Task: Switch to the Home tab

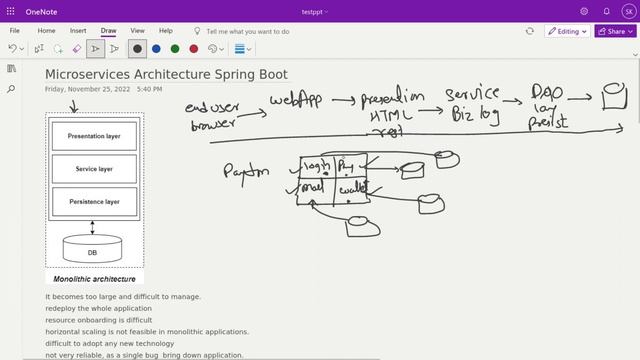Action: tap(47, 31)
